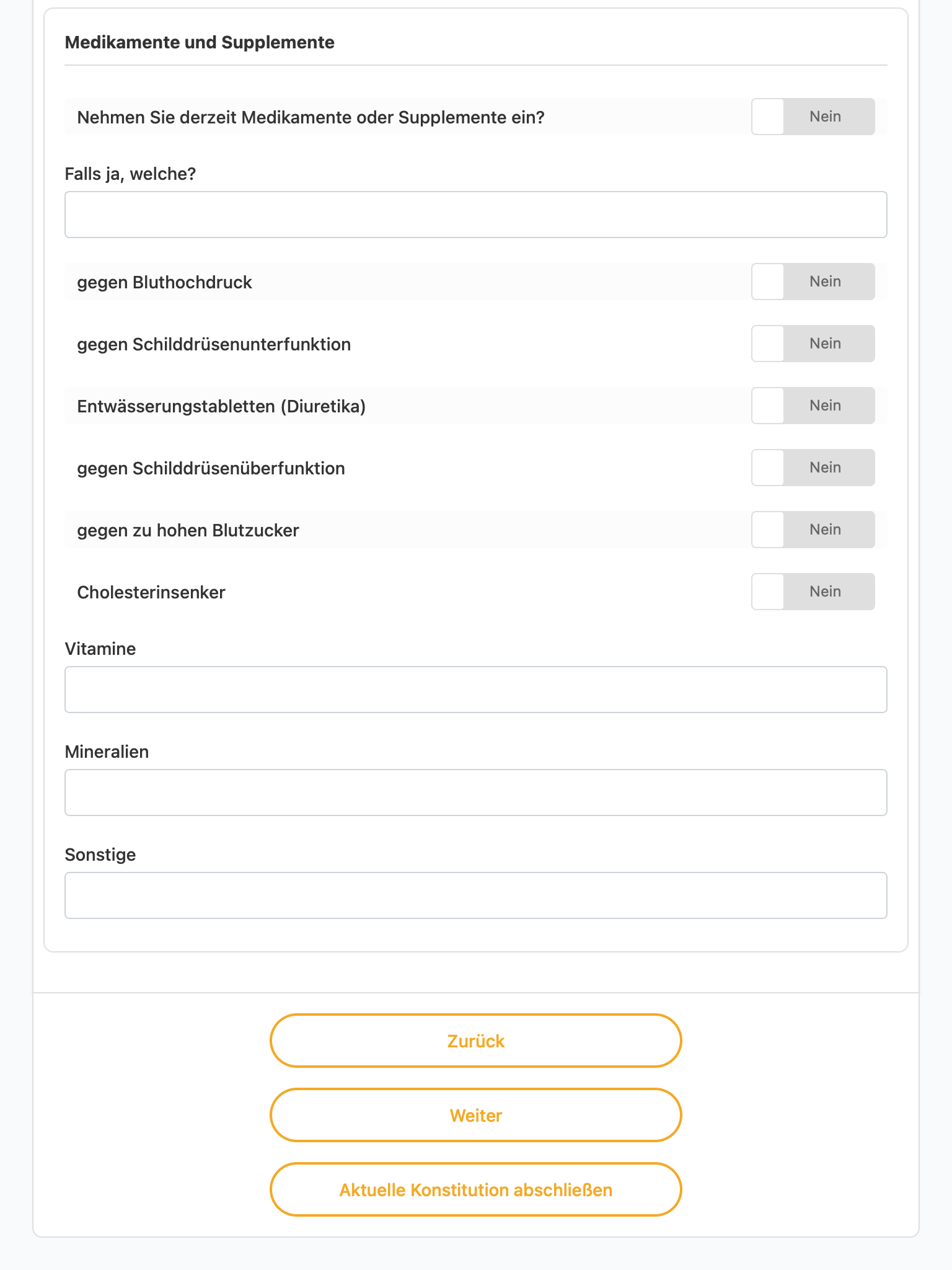This screenshot has height=1270, width=952.
Task: Continue with the Weiter button
Action: pyautogui.click(x=476, y=1115)
